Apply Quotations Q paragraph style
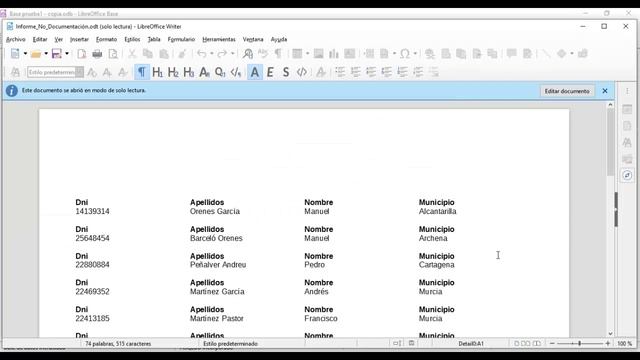This screenshot has width=640, height=360. click(x=220, y=72)
